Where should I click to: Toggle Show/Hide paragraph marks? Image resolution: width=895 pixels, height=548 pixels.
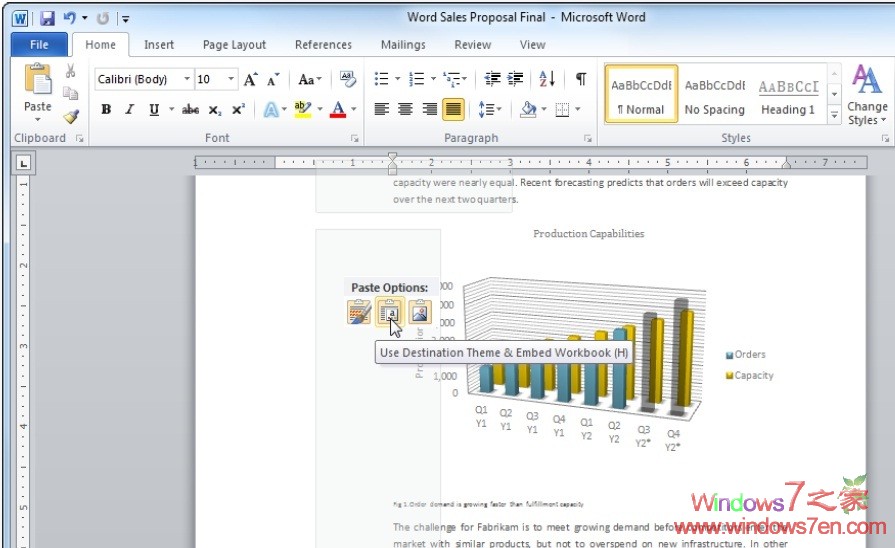pos(580,79)
